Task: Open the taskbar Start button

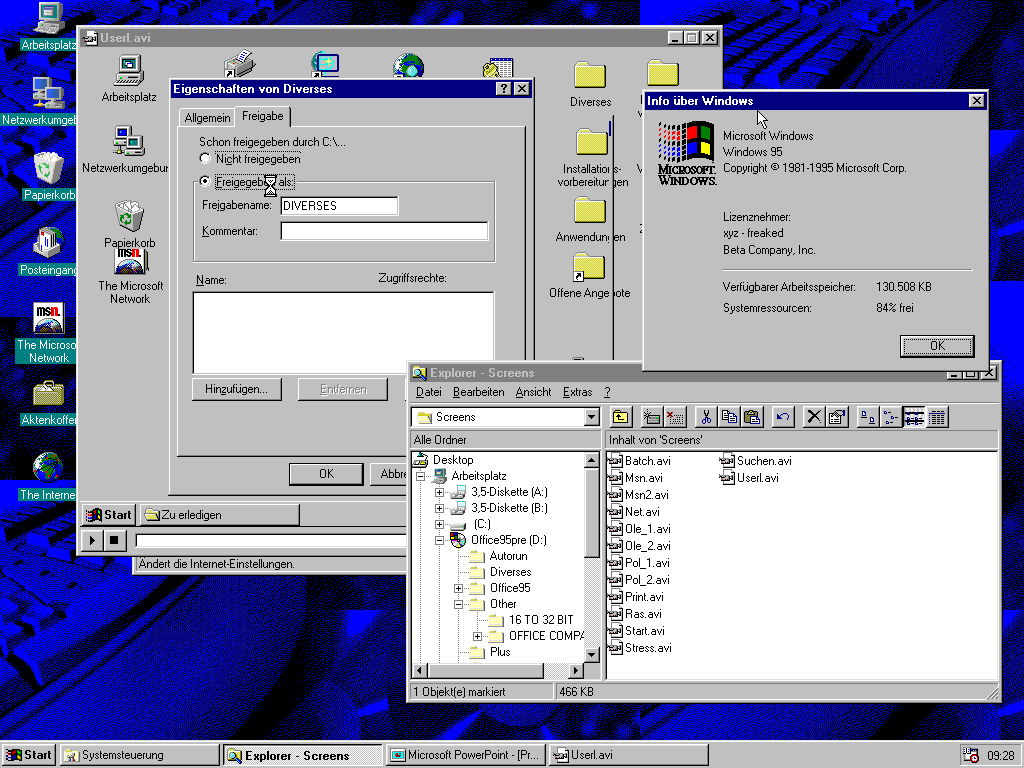Action: tap(29, 755)
